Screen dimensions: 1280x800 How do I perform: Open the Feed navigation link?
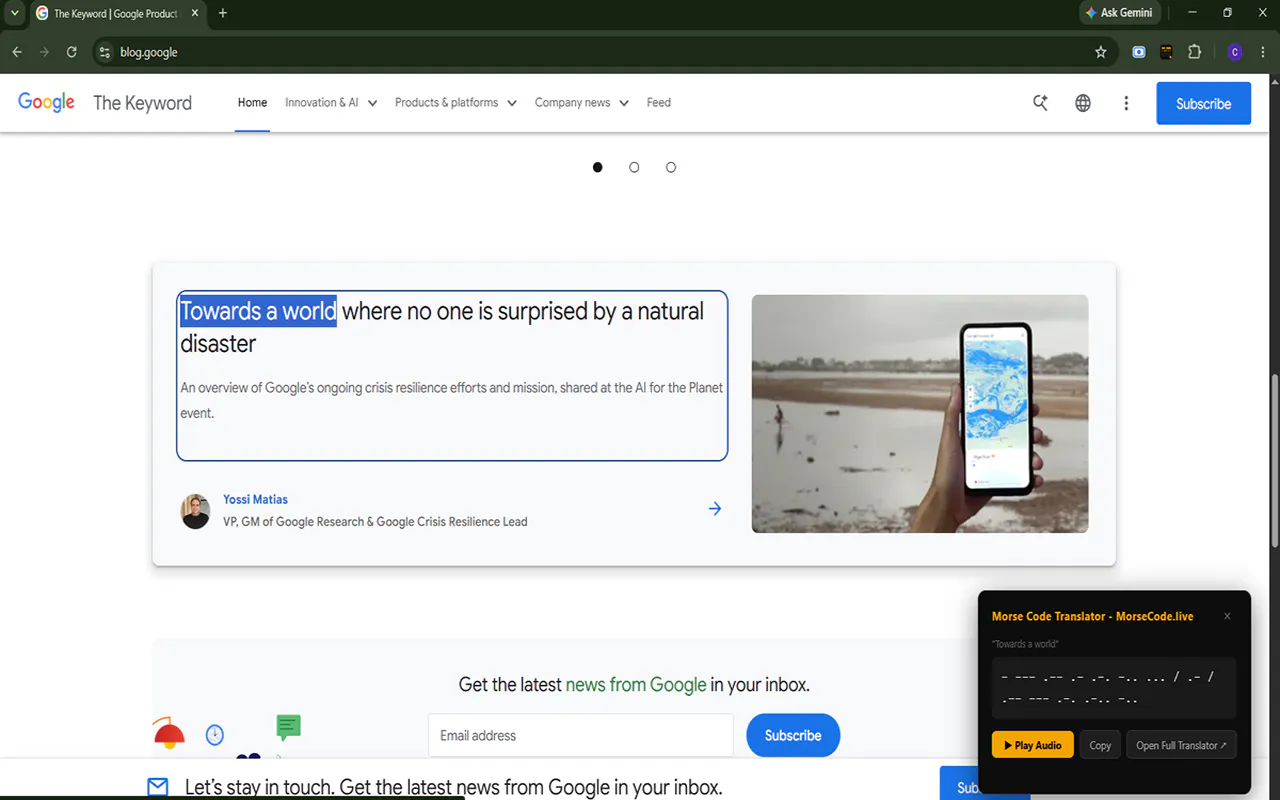[x=659, y=102]
